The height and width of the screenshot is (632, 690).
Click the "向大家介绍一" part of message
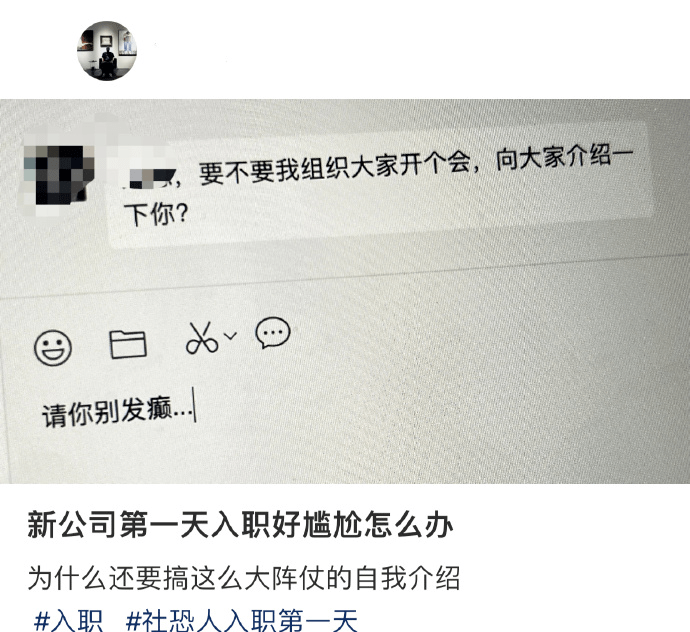(x=564, y=158)
